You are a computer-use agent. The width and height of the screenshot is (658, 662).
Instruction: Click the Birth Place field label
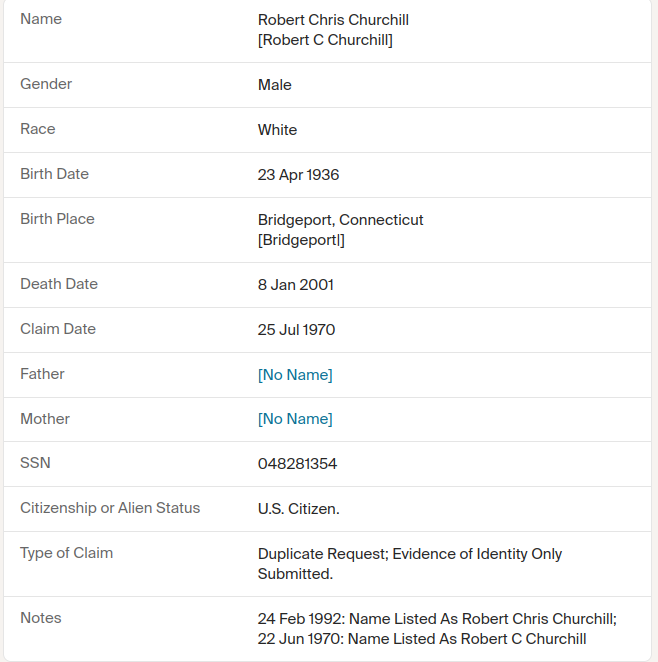pos(57,219)
